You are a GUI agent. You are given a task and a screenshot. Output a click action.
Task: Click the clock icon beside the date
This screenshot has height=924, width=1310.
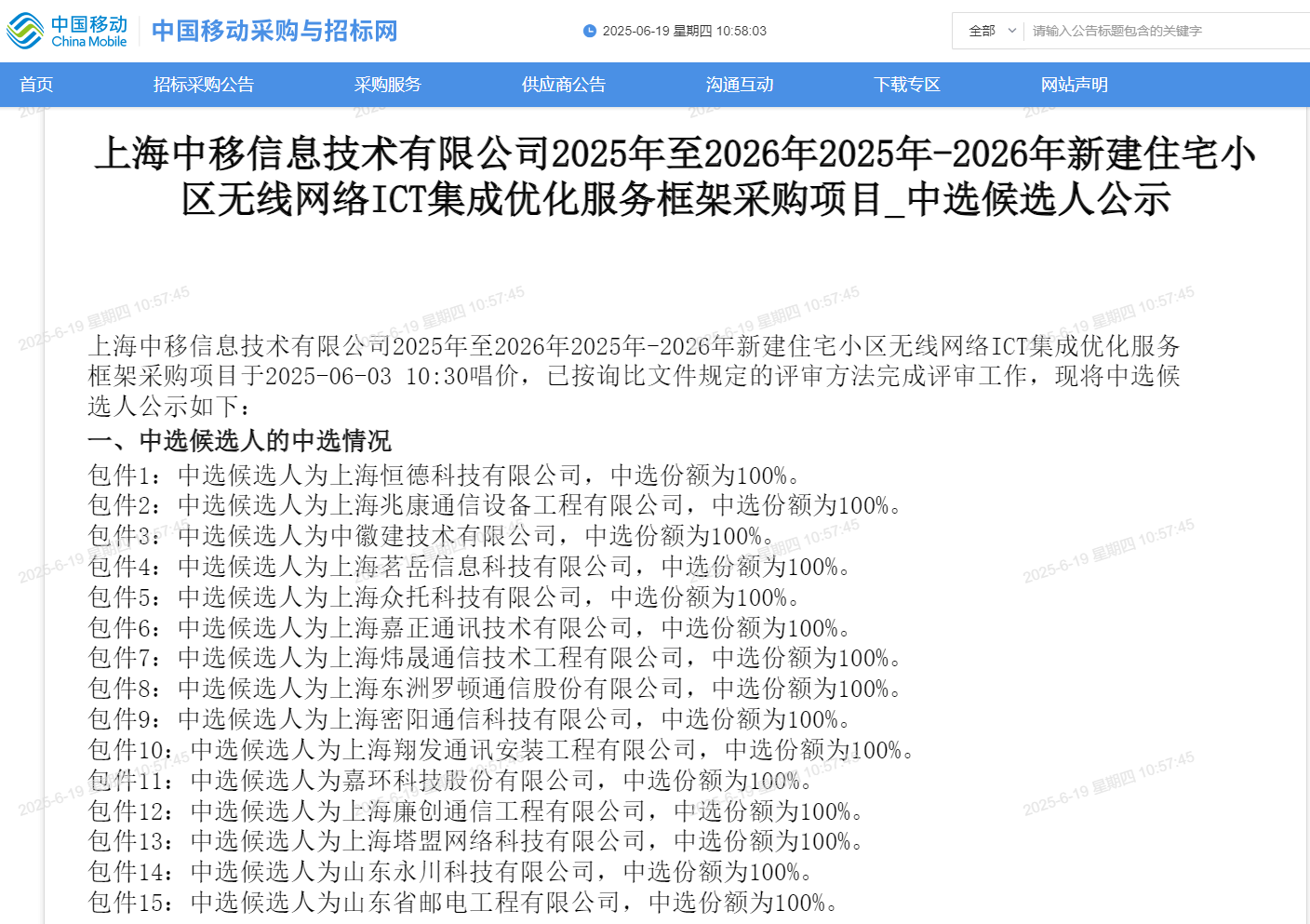pyautogui.click(x=589, y=31)
